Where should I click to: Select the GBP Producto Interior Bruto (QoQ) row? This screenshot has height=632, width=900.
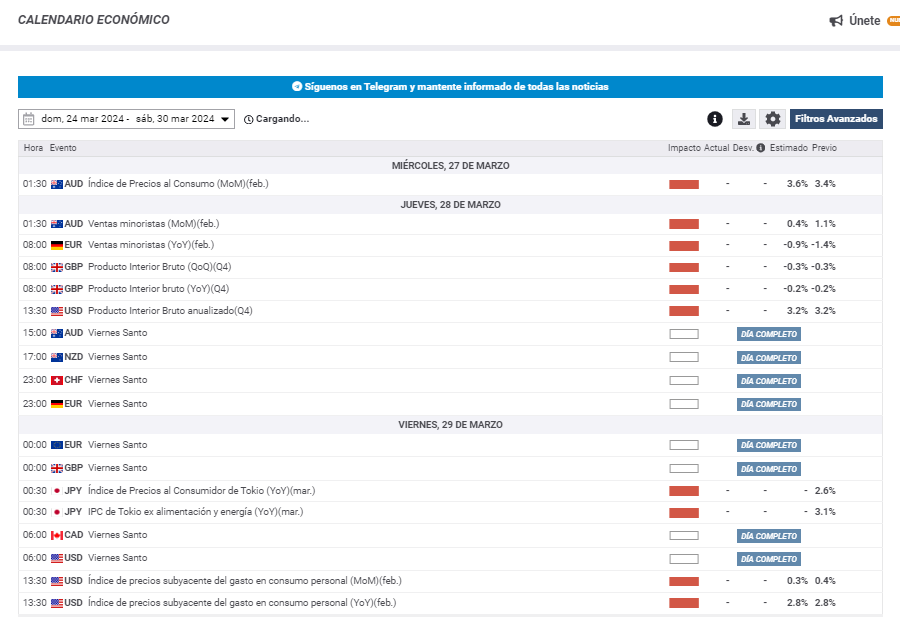pos(160,267)
